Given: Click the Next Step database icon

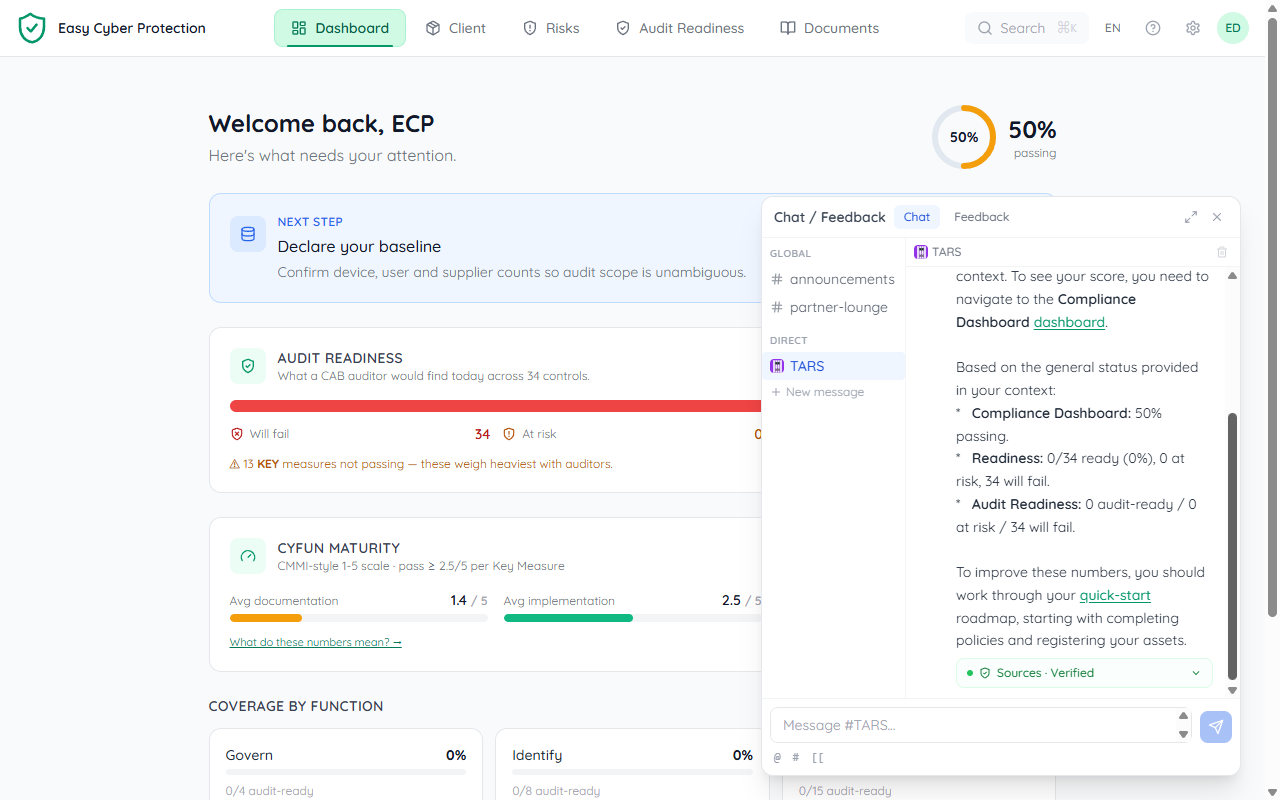Looking at the screenshot, I should [x=248, y=234].
